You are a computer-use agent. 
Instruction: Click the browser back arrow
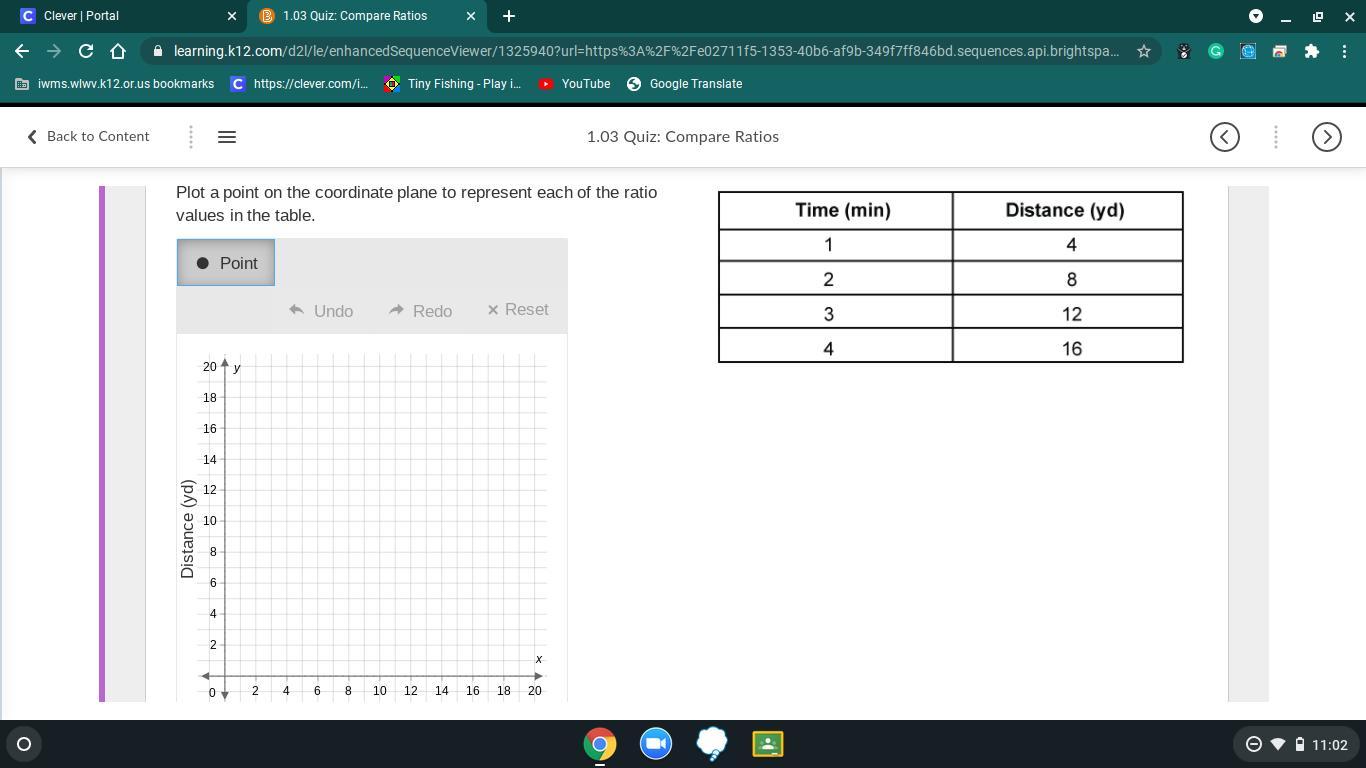[x=22, y=51]
